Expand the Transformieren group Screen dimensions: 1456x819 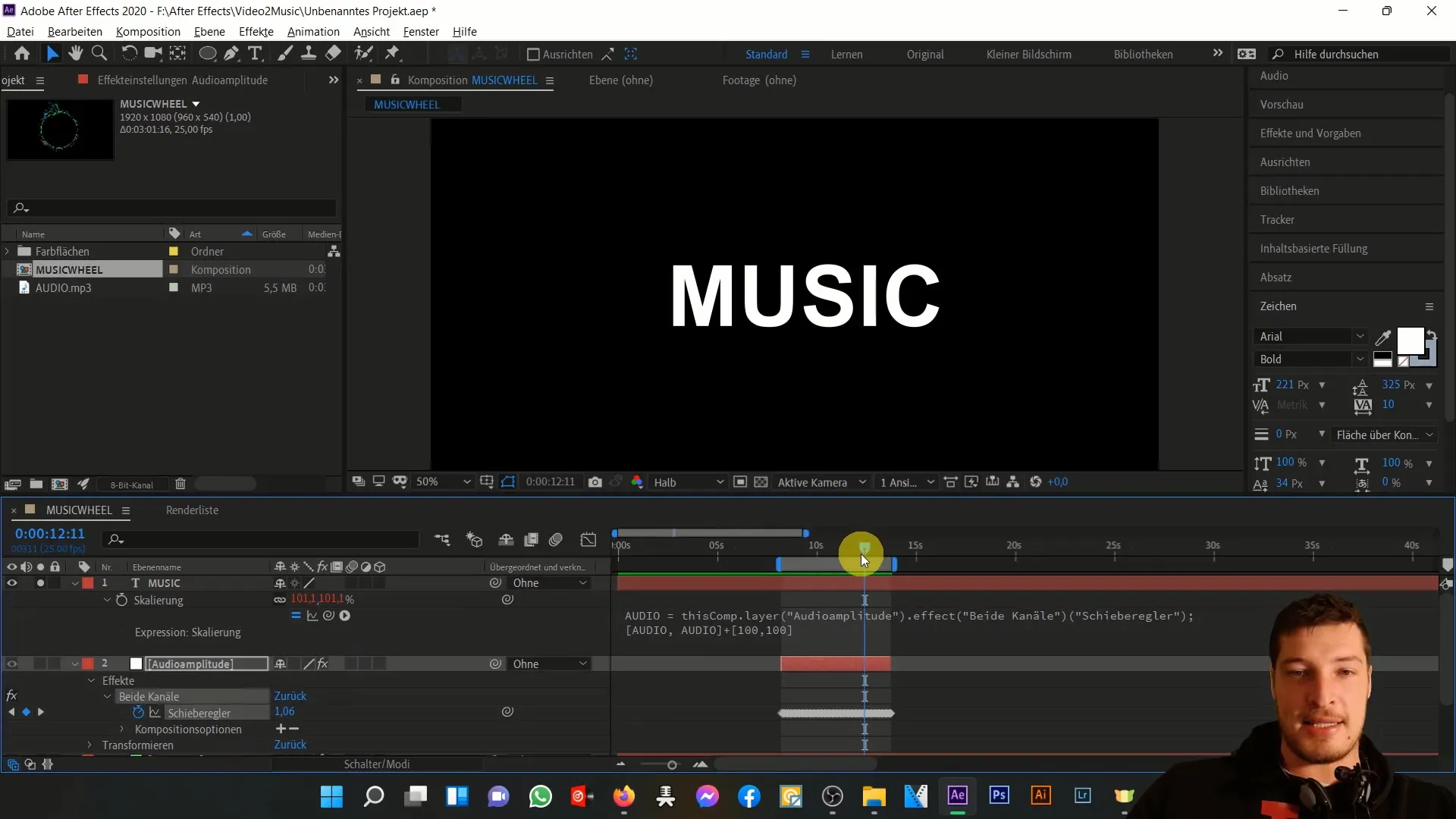(89, 745)
